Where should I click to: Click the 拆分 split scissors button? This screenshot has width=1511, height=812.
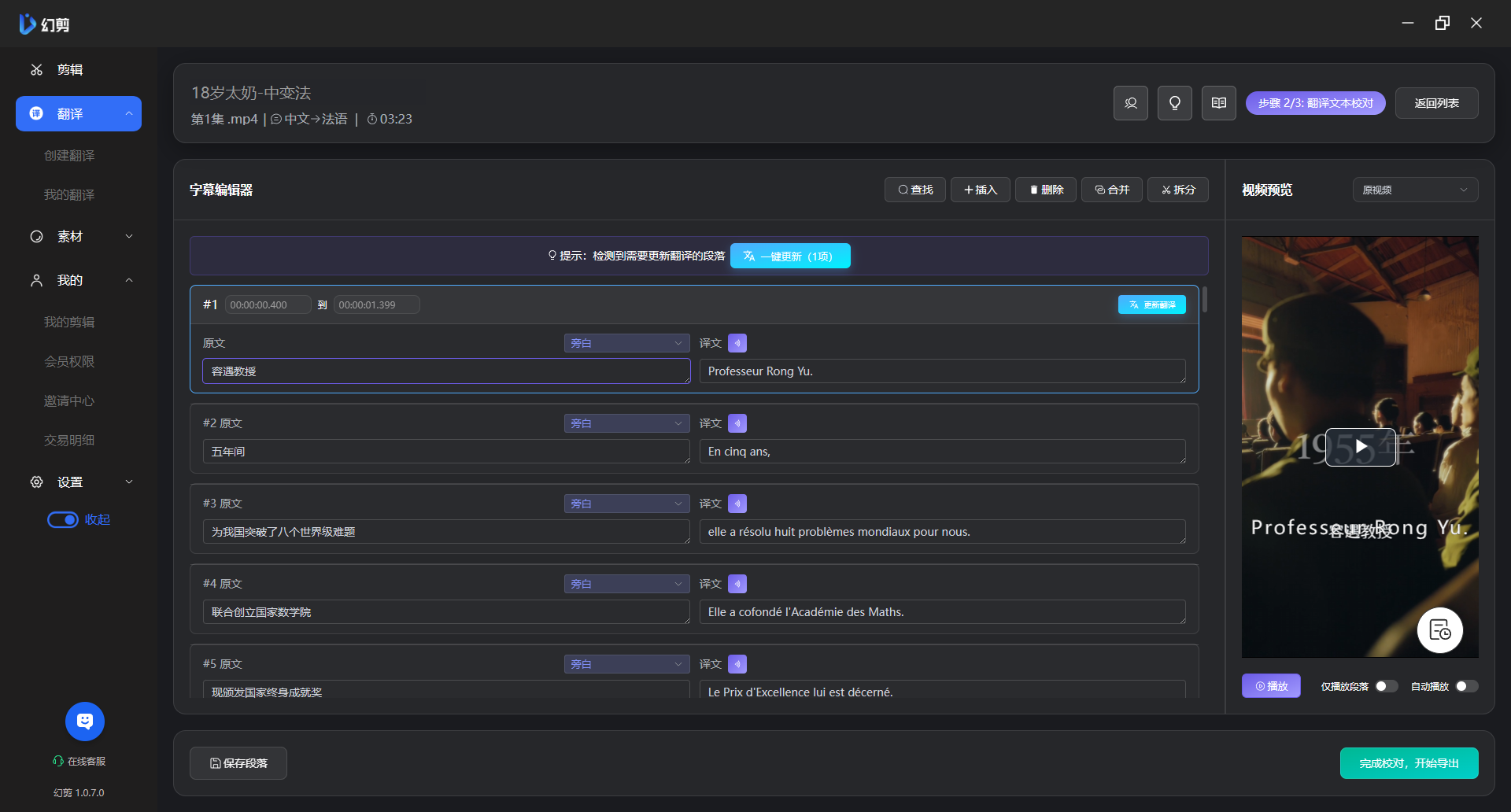pyautogui.click(x=1177, y=190)
